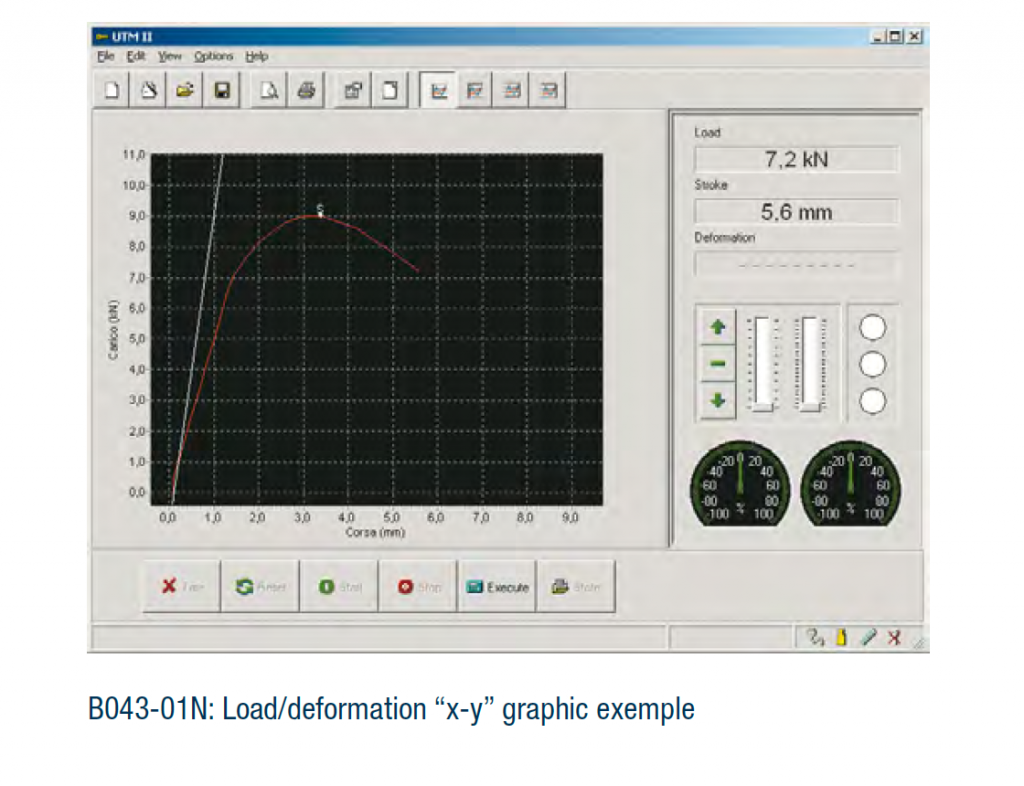Screen dimensions: 1024x786
Task: Click the Stop button with red icon
Action: 418,587
